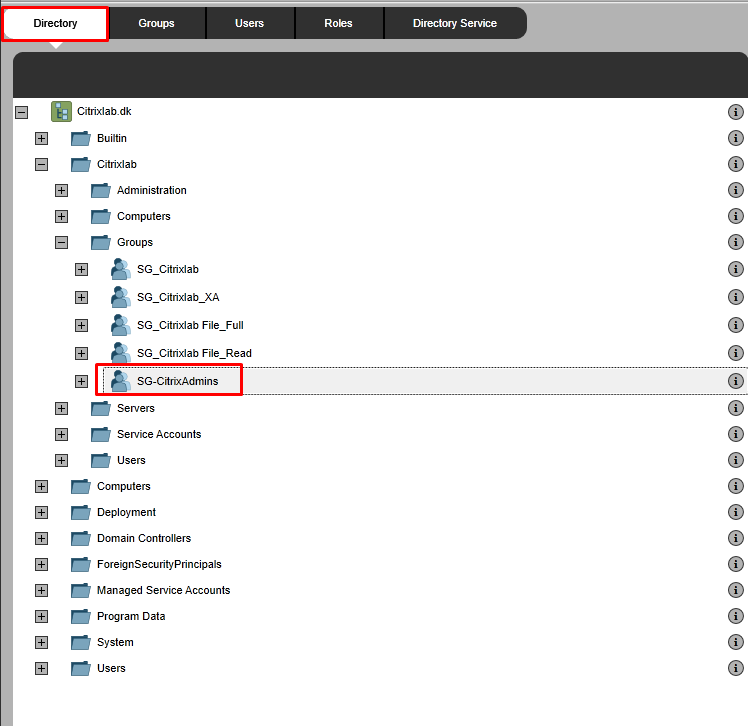The height and width of the screenshot is (726, 748).
Task: Click the Builtin folder icon
Action: (81, 138)
